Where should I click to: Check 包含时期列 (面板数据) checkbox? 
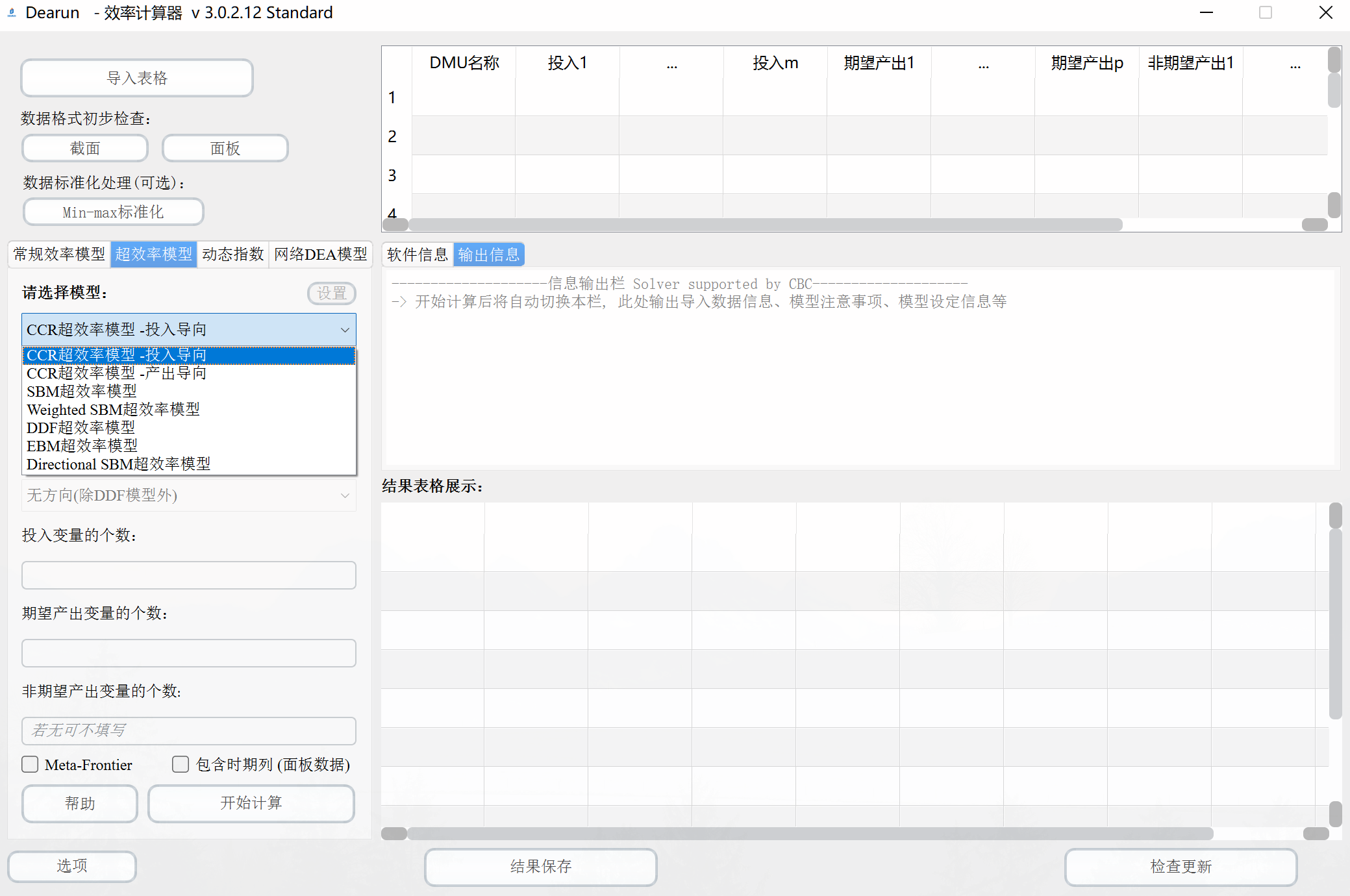pos(181,764)
